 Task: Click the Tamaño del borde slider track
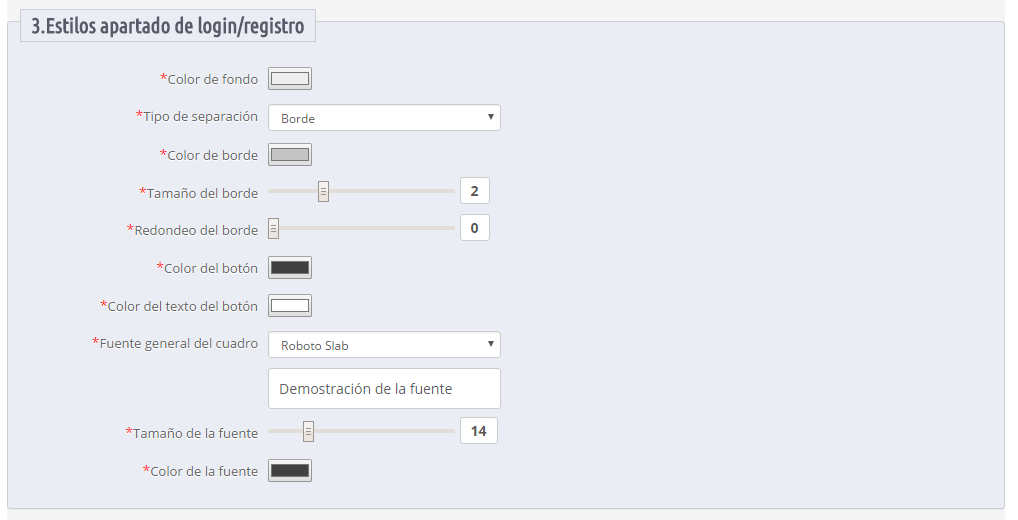click(x=362, y=191)
